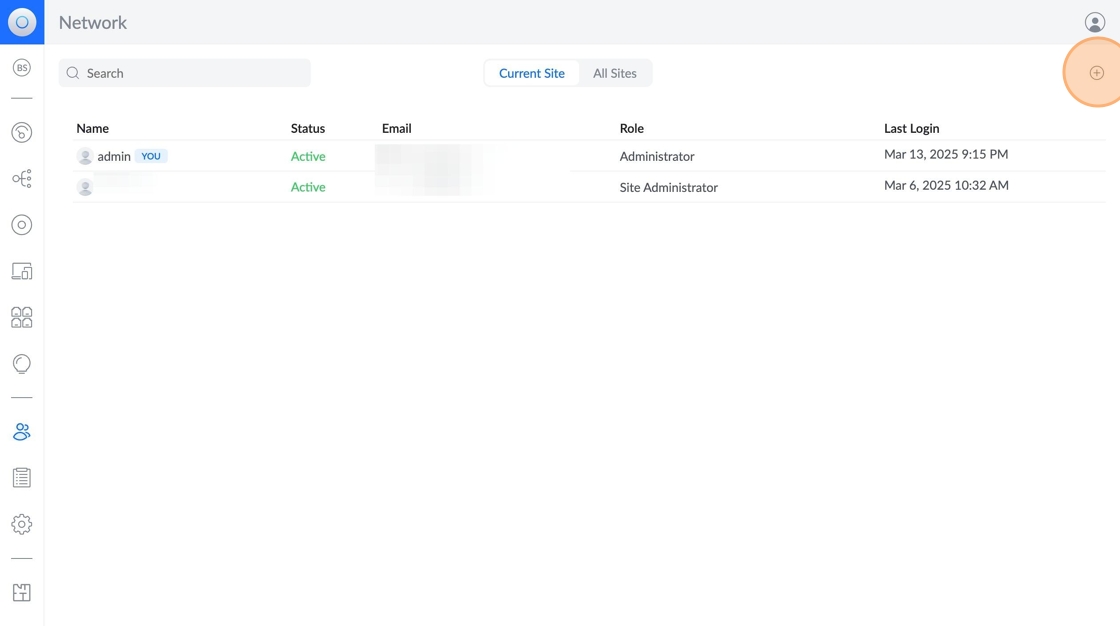Sort by the Role column header
1120x626 pixels.
631,129
